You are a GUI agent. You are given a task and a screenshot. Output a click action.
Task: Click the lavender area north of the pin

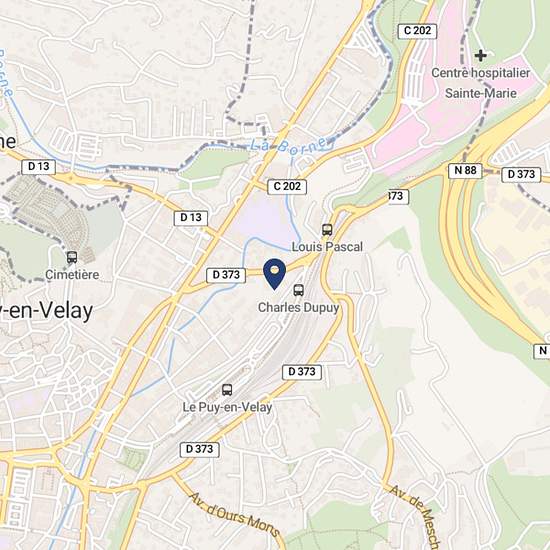point(261,217)
